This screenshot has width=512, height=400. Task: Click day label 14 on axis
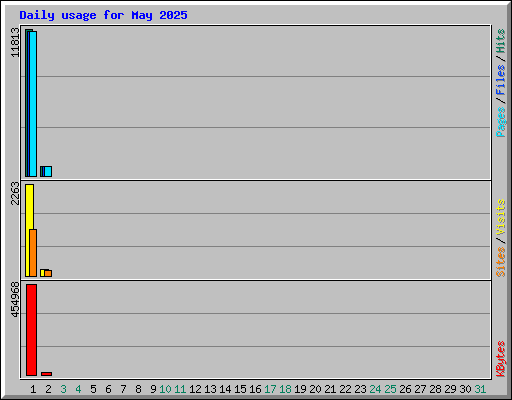tap(225, 389)
